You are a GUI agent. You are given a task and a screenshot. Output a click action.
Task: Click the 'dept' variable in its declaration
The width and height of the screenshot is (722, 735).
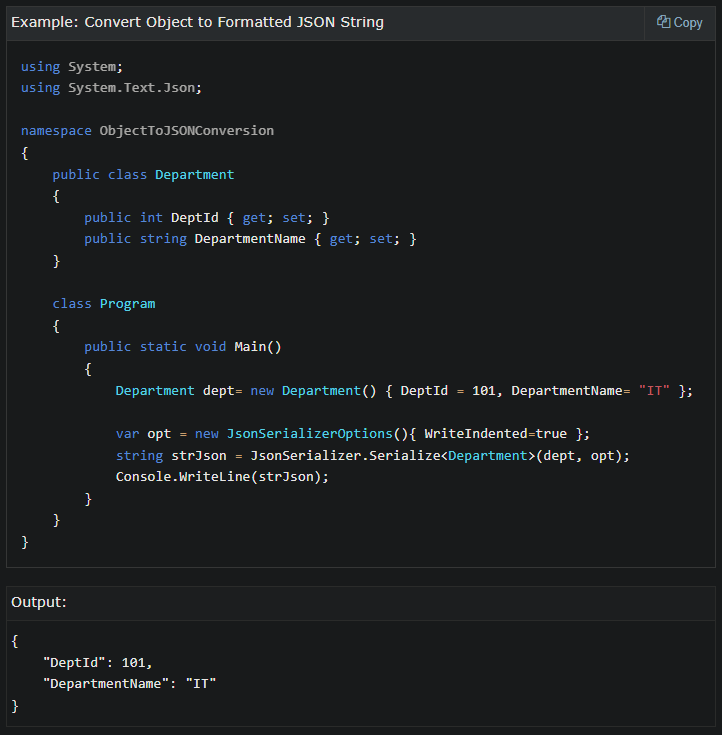(x=218, y=390)
